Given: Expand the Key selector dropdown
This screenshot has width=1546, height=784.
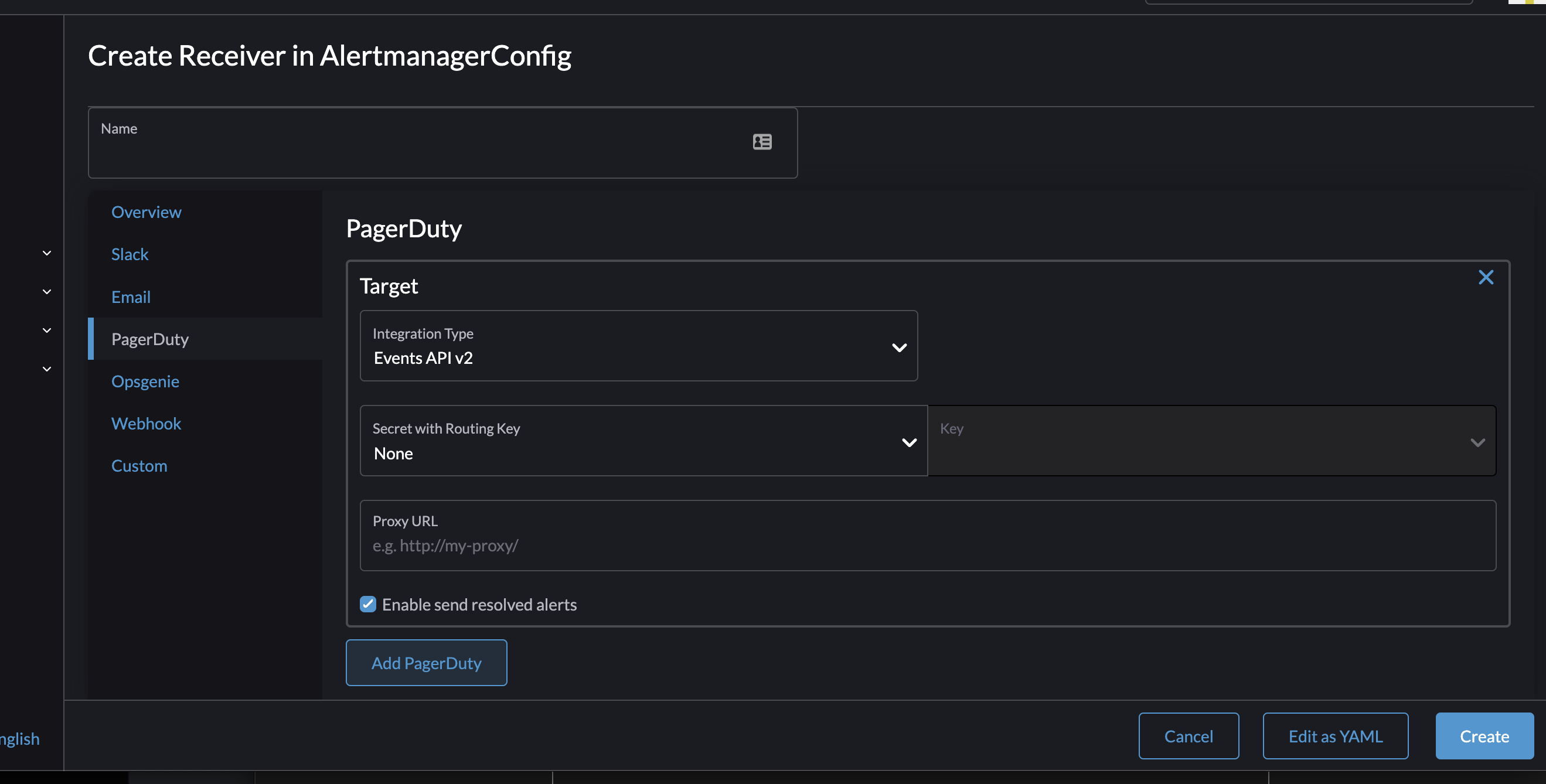Looking at the screenshot, I should pyautogui.click(x=1478, y=442).
